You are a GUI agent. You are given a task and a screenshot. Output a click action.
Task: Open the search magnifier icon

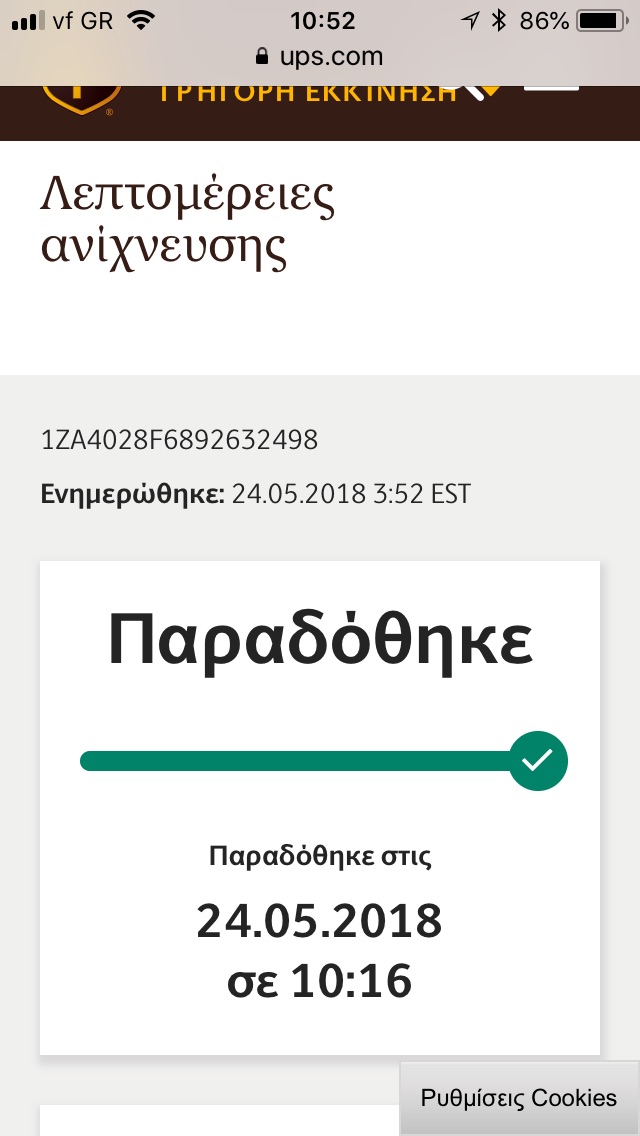pos(470,92)
